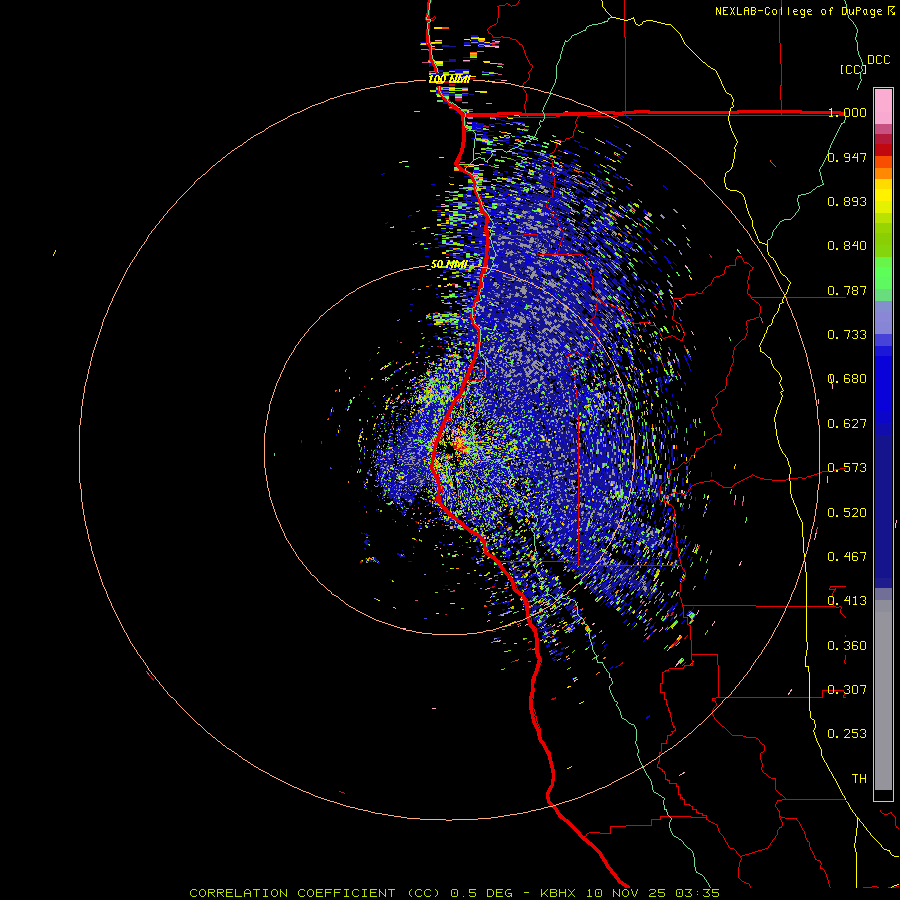Click the bright green segment of color bar
The image size is (900, 900).
(x=883, y=273)
